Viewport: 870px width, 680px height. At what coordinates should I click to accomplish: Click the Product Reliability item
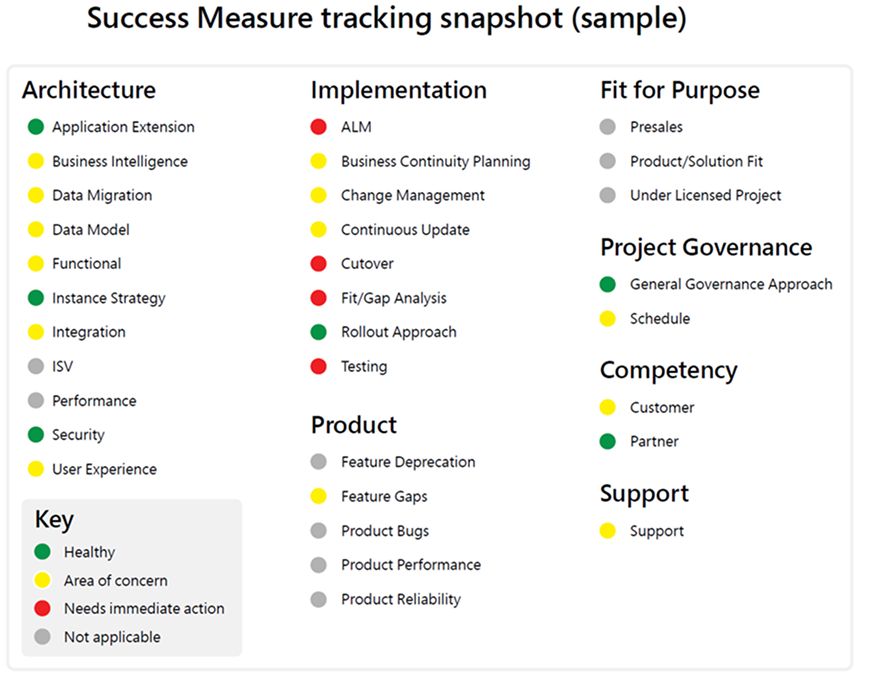tap(400, 599)
